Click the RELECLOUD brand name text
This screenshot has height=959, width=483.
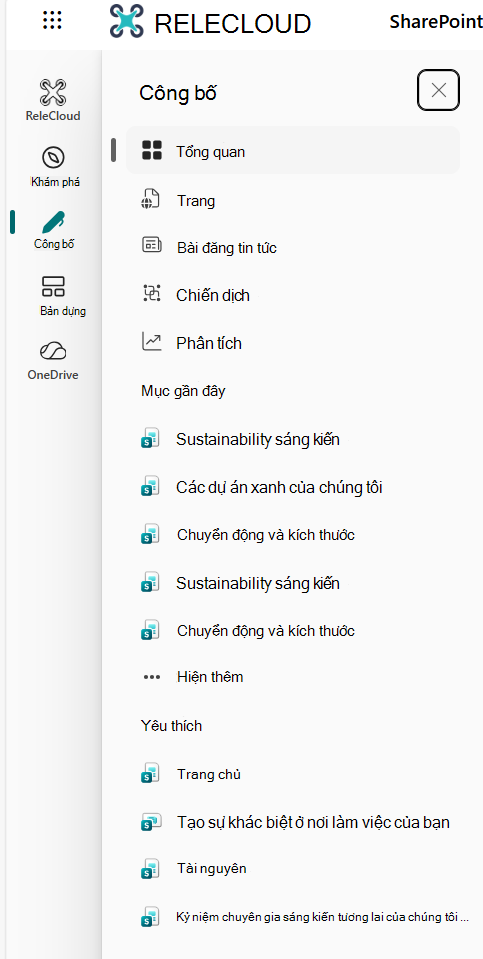pos(232,23)
